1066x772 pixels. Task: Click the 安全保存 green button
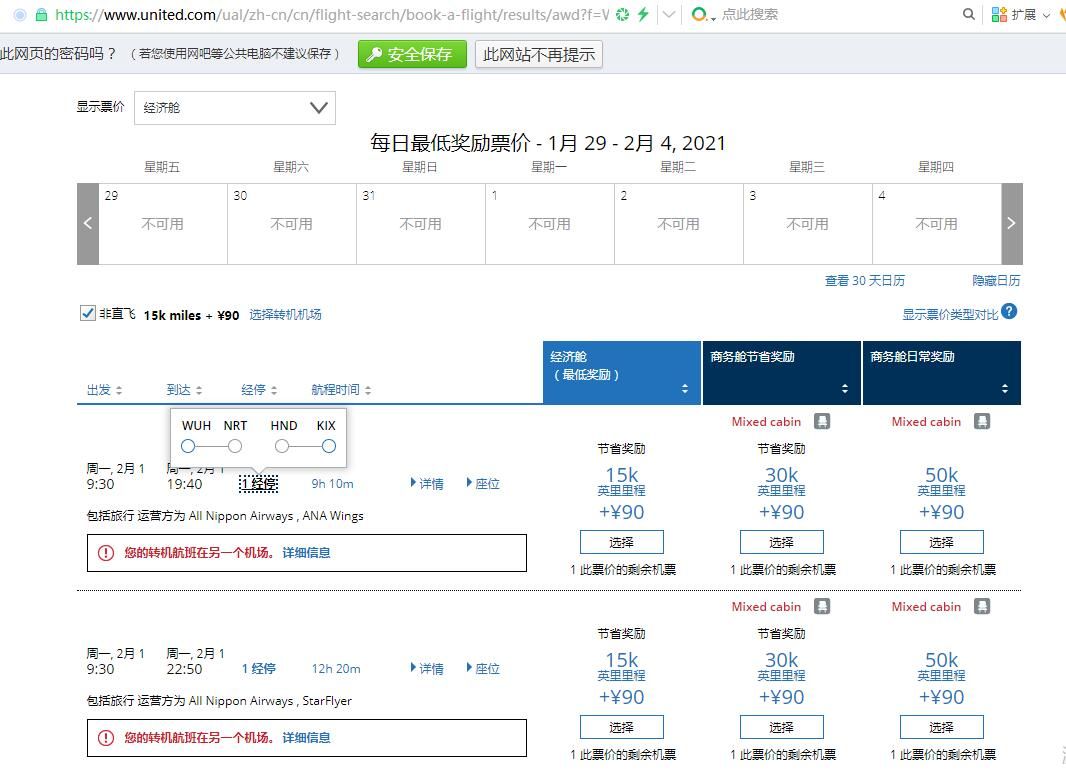point(412,54)
